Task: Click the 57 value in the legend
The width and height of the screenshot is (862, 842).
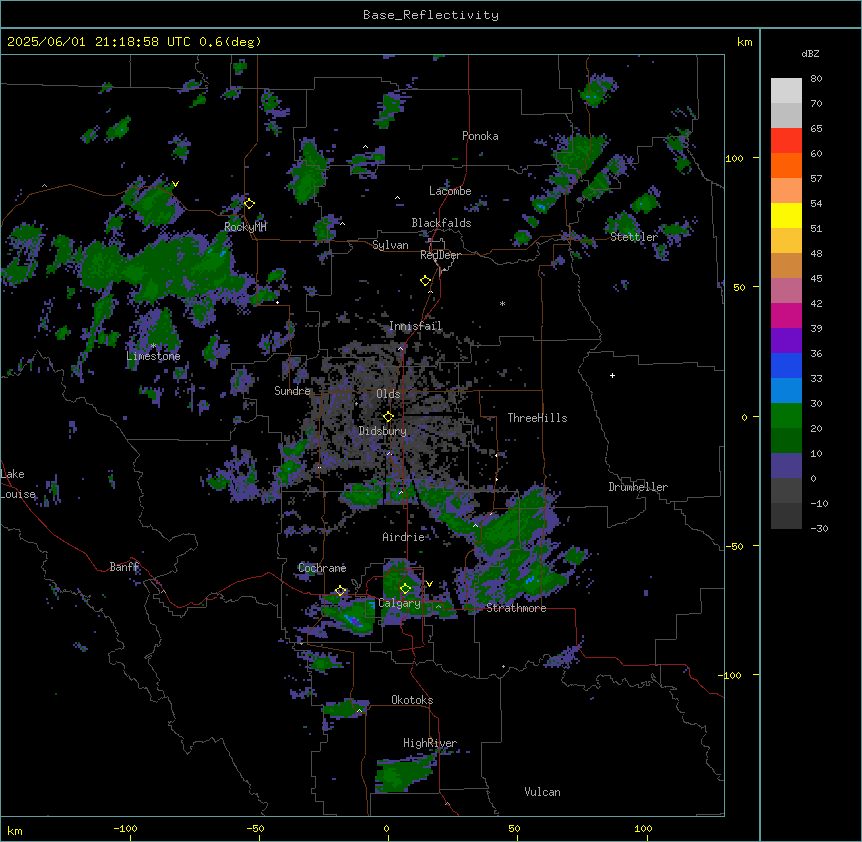Action: (x=816, y=179)
